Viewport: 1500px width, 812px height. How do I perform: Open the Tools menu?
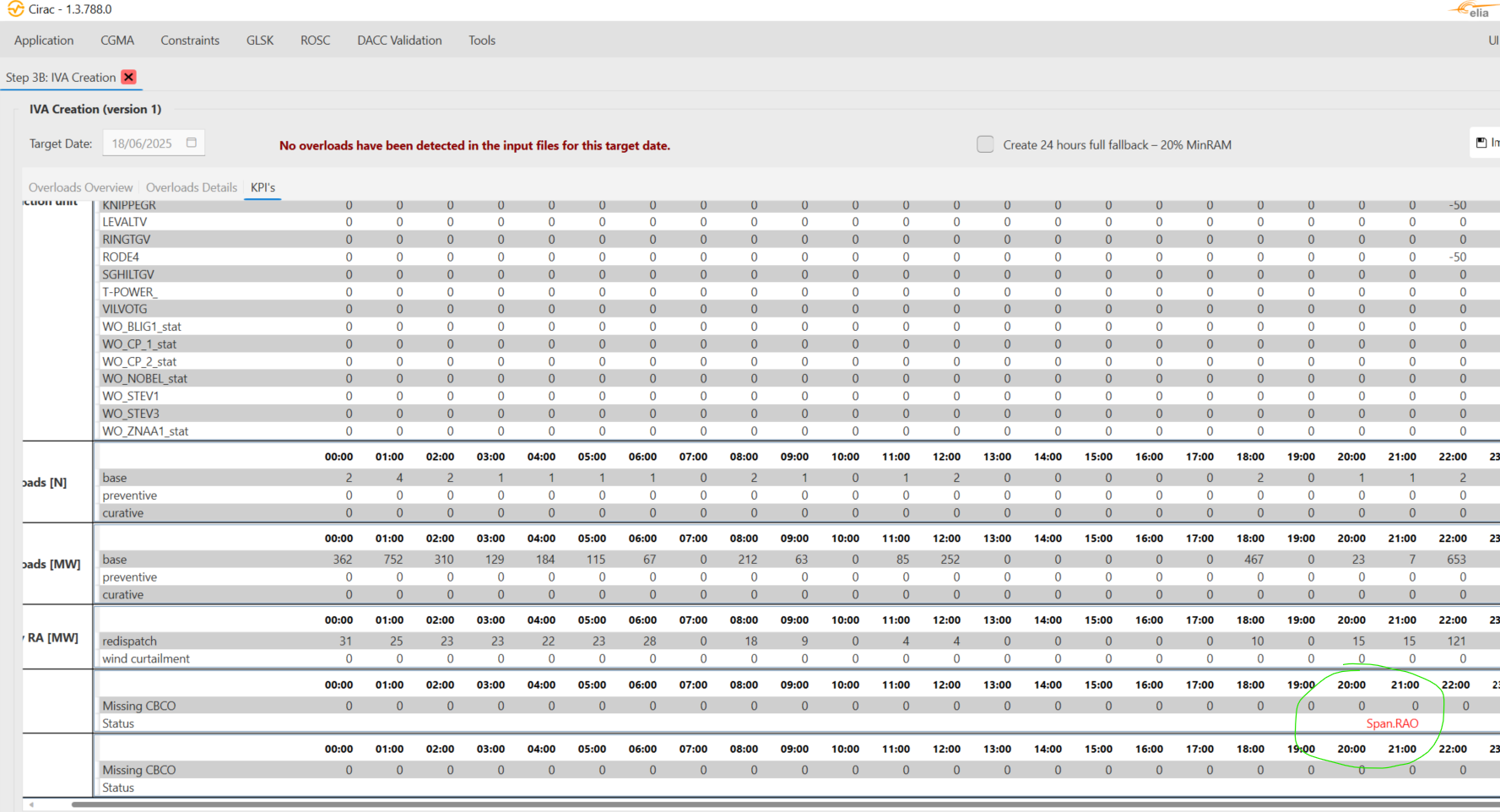[x=482, y=41]
